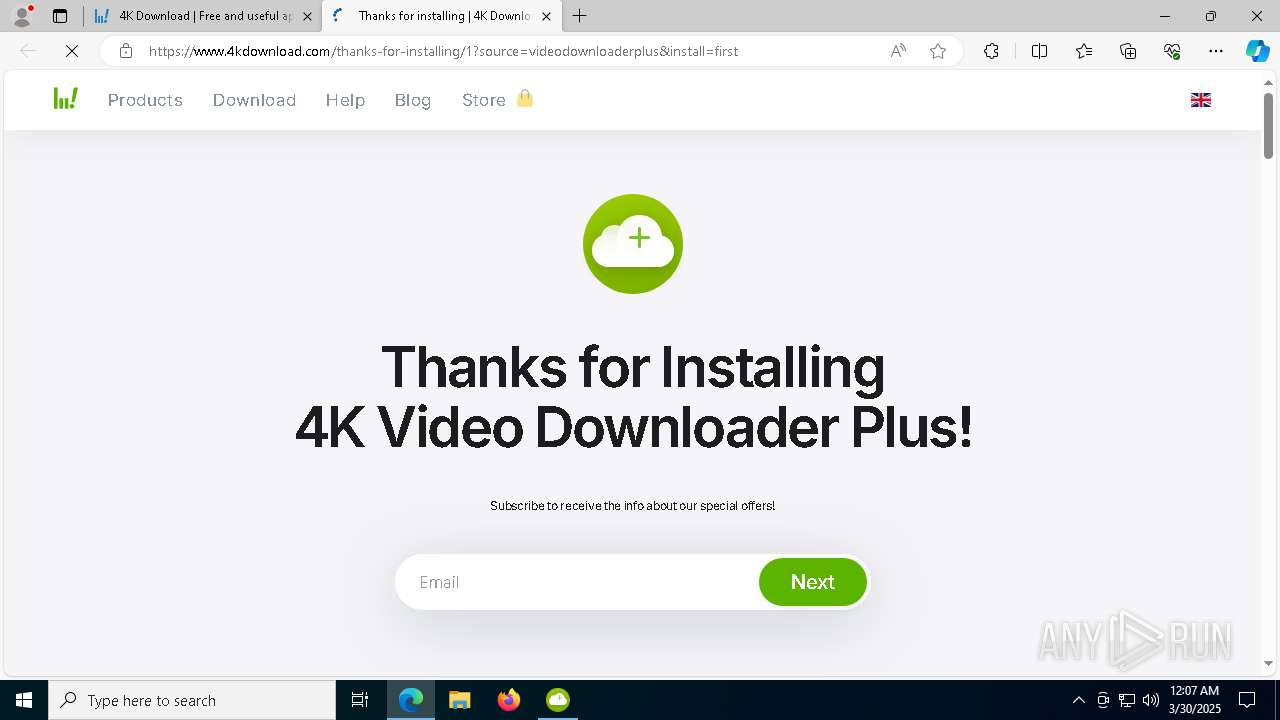Open the network status icon
This screenshot has width=1280, height=720.
tap(1127, 700)
